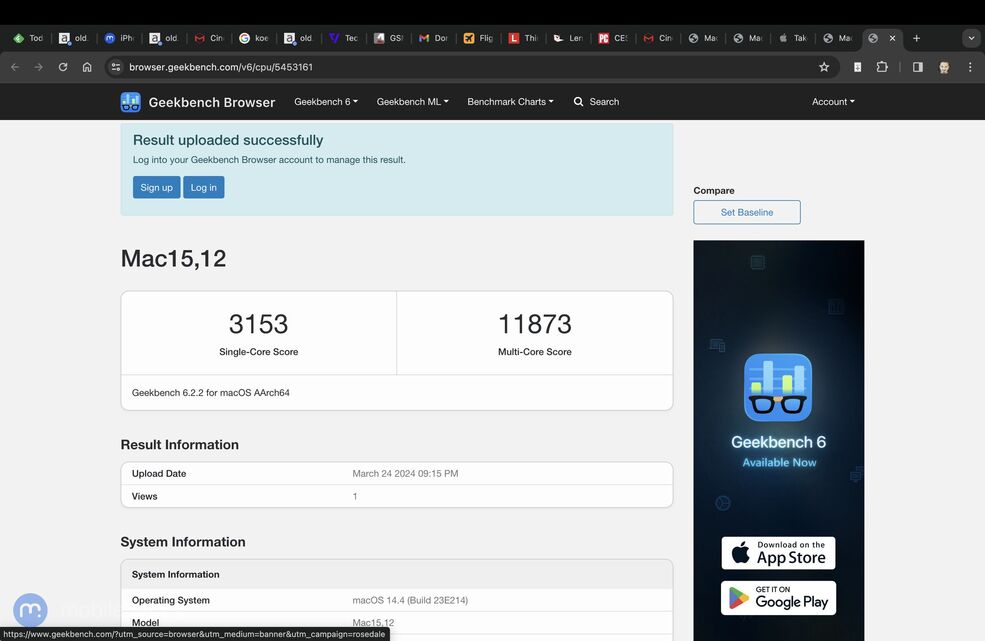Click the Geekbench Browser logo icon
The image size is (985, 641).
tap(130, 102)
